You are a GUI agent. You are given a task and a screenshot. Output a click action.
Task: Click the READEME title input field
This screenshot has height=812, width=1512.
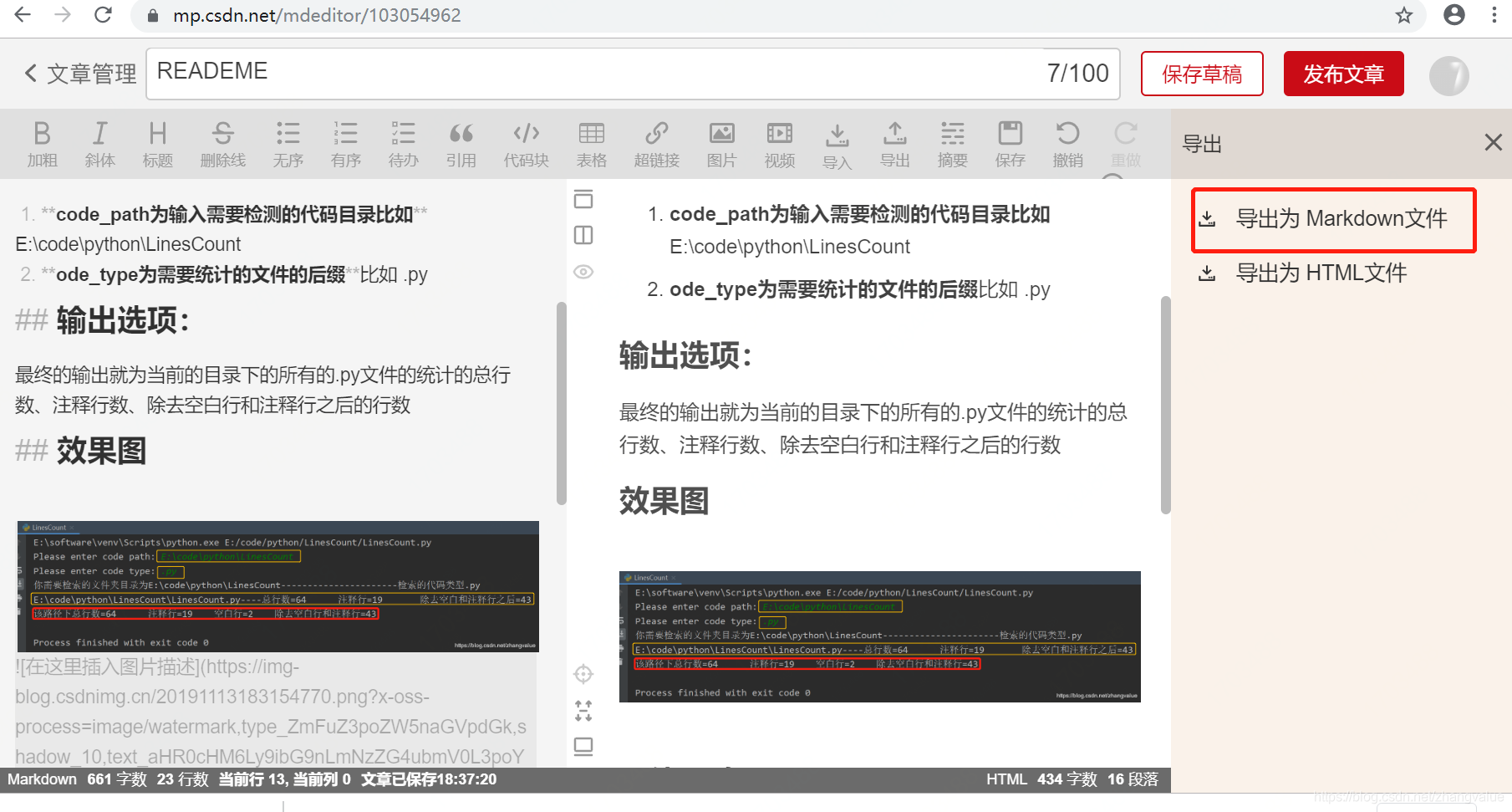[x=585, y=74]
